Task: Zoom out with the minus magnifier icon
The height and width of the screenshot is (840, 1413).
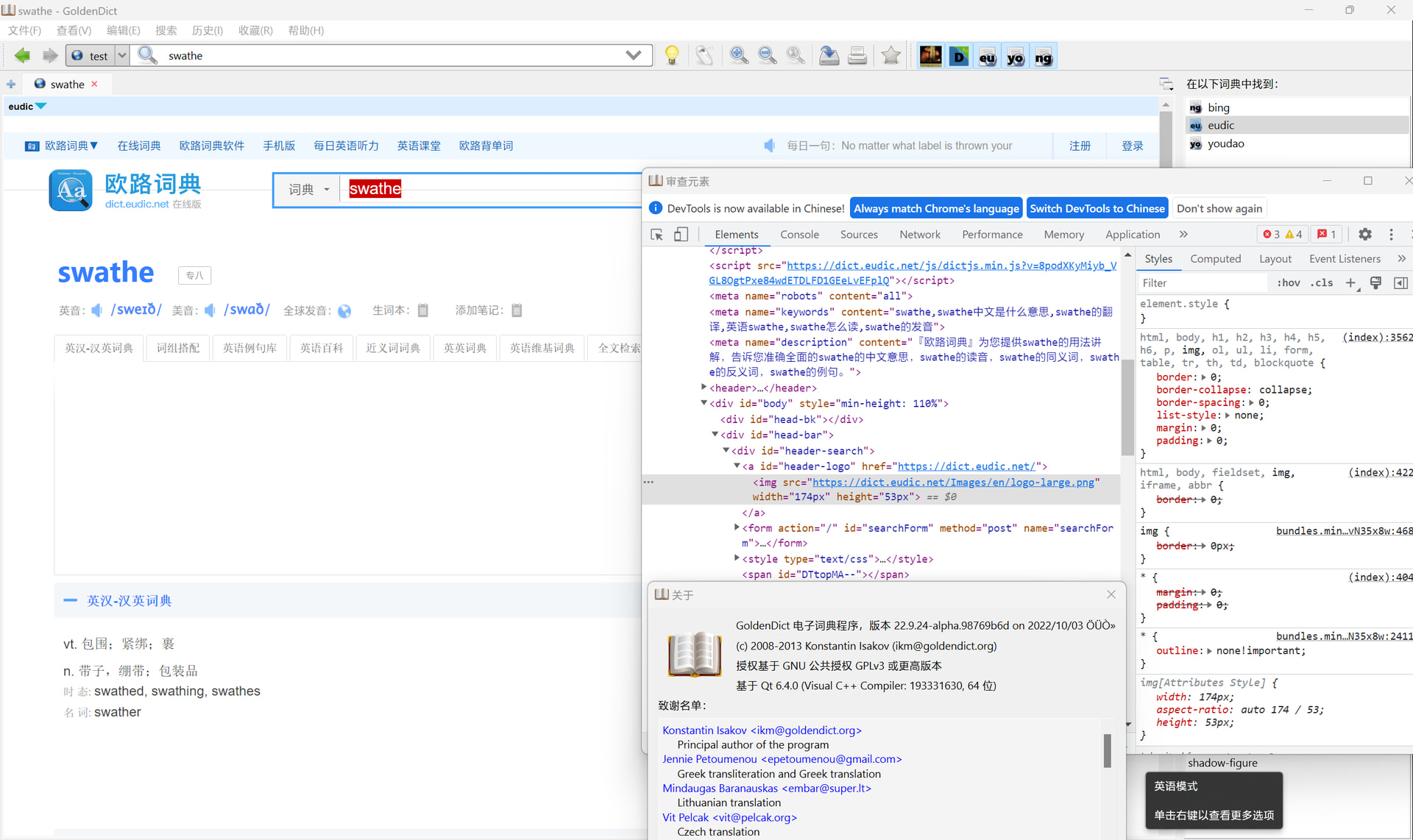Action: (767, 55)
